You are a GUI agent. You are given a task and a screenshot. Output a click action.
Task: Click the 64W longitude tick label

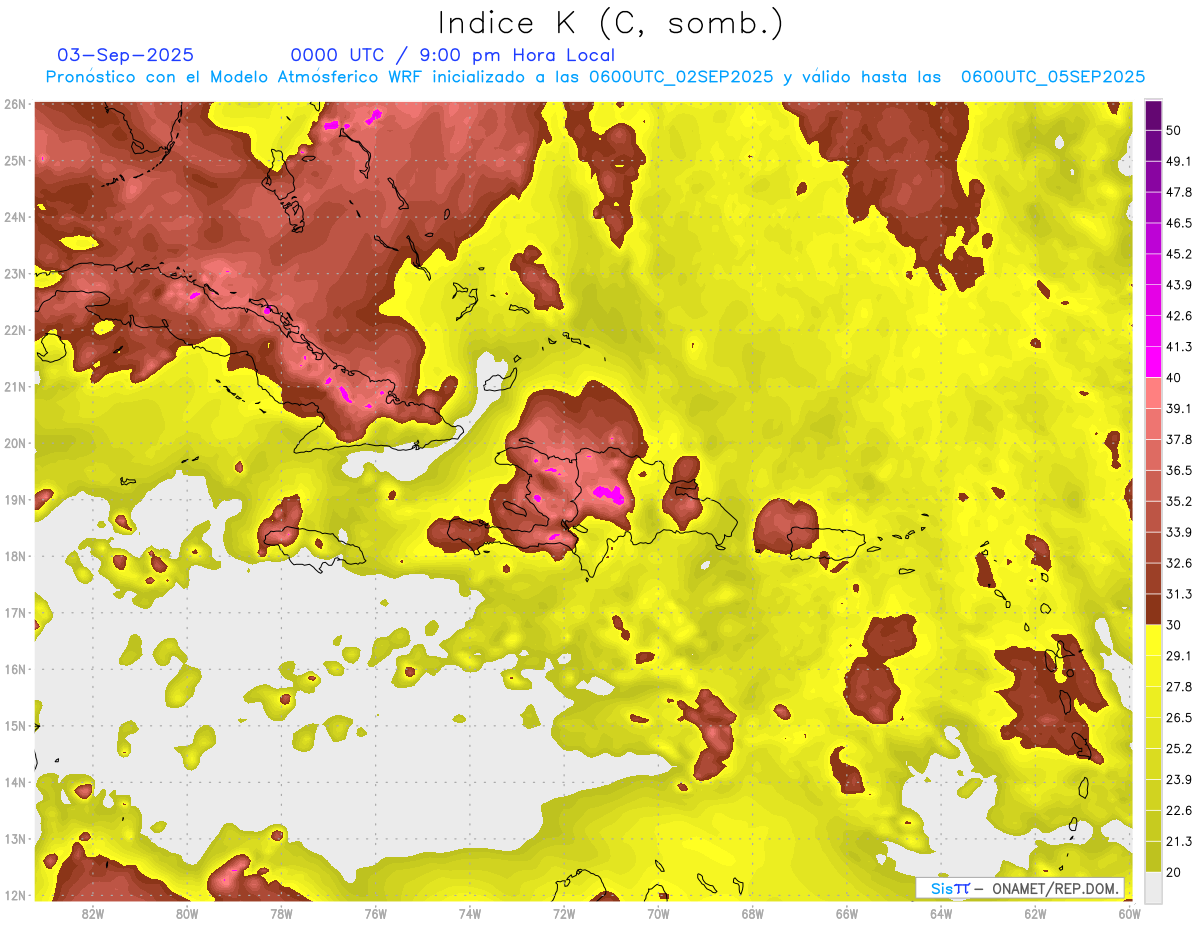pos(941,913)
